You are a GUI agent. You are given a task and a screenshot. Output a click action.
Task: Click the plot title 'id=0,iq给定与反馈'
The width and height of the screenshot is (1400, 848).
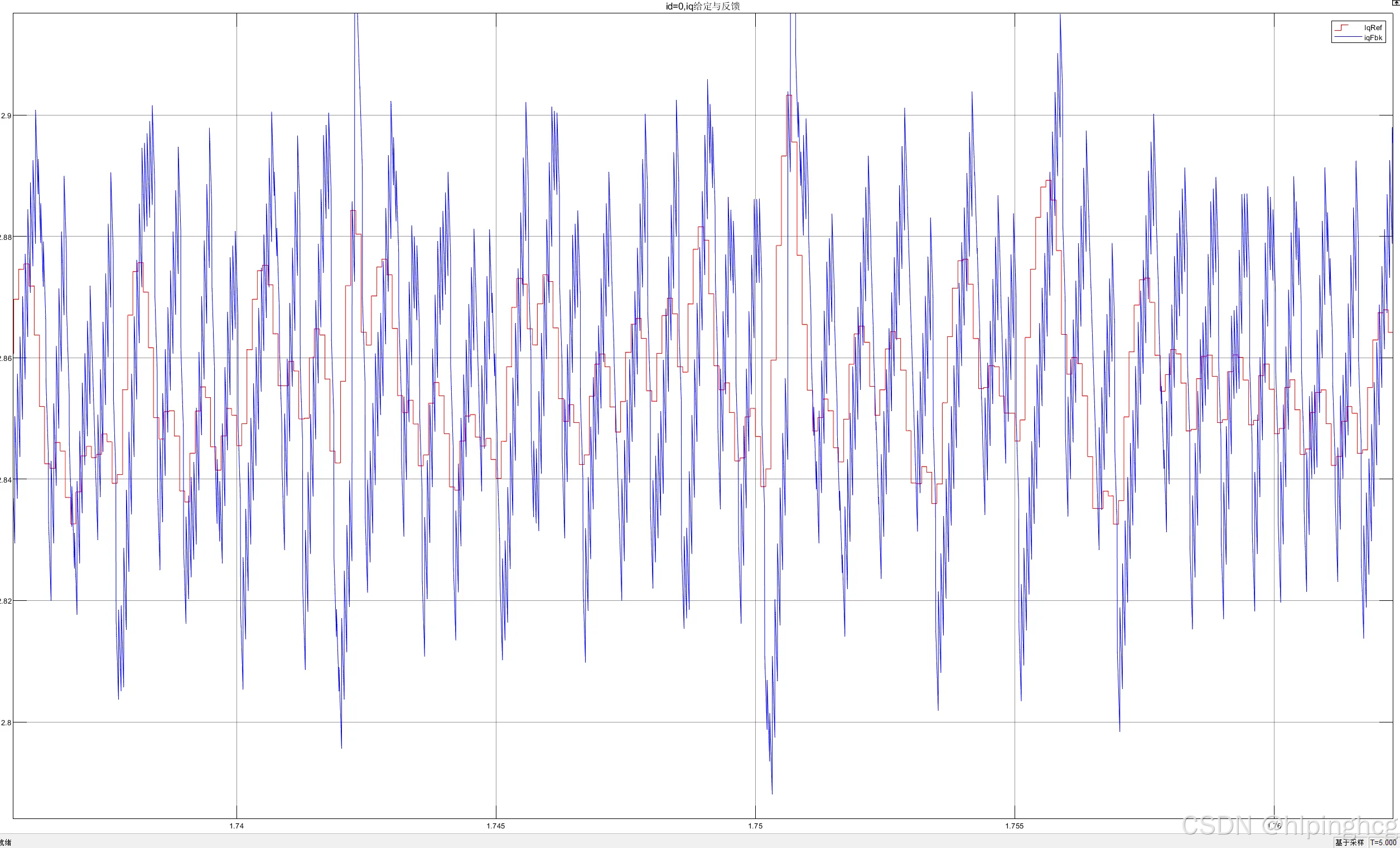coord(702,6)
